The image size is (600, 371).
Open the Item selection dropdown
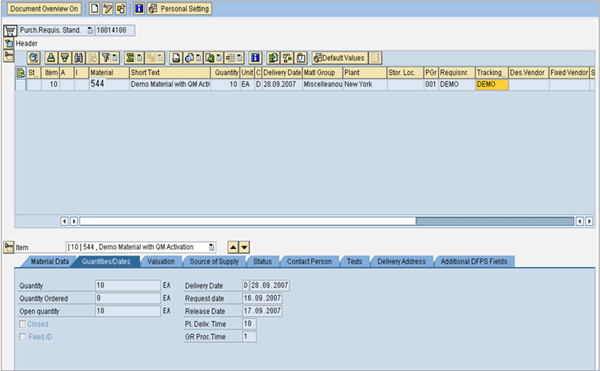click(211, 247)
